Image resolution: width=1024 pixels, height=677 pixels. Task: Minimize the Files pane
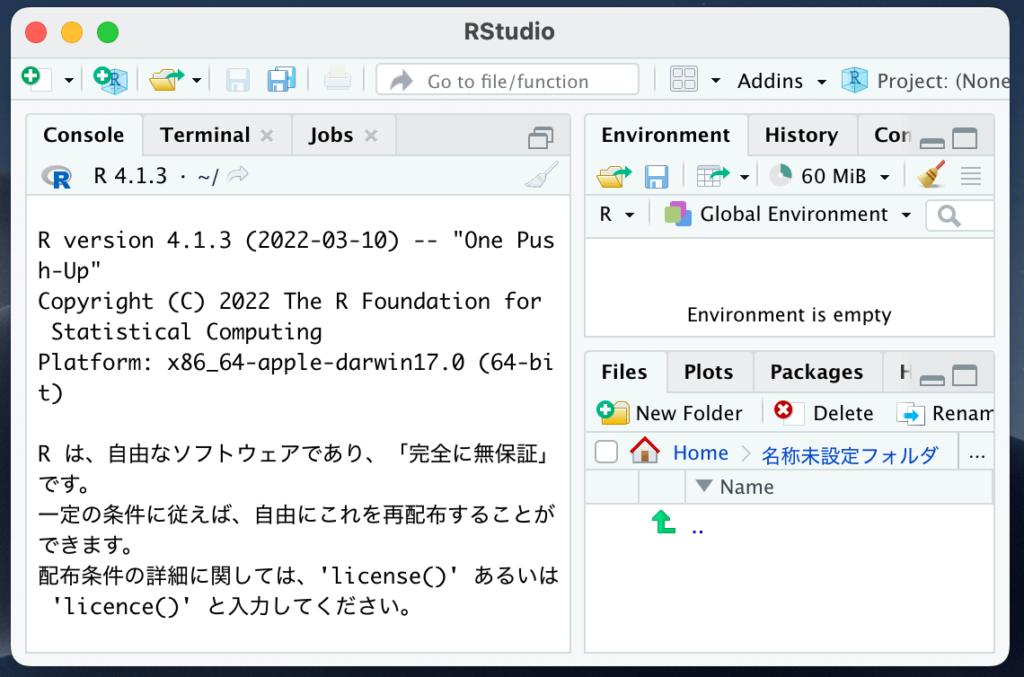[x=932, y=380]
